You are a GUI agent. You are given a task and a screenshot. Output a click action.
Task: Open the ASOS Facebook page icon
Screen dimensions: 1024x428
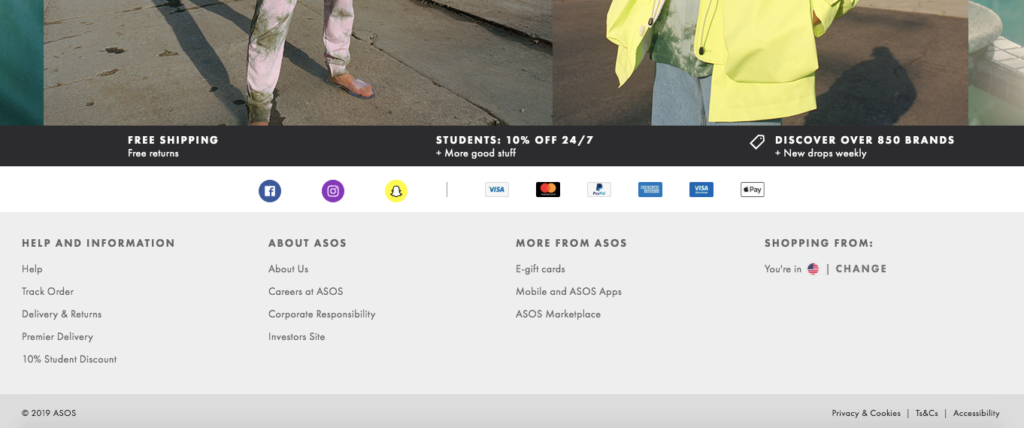270,191
